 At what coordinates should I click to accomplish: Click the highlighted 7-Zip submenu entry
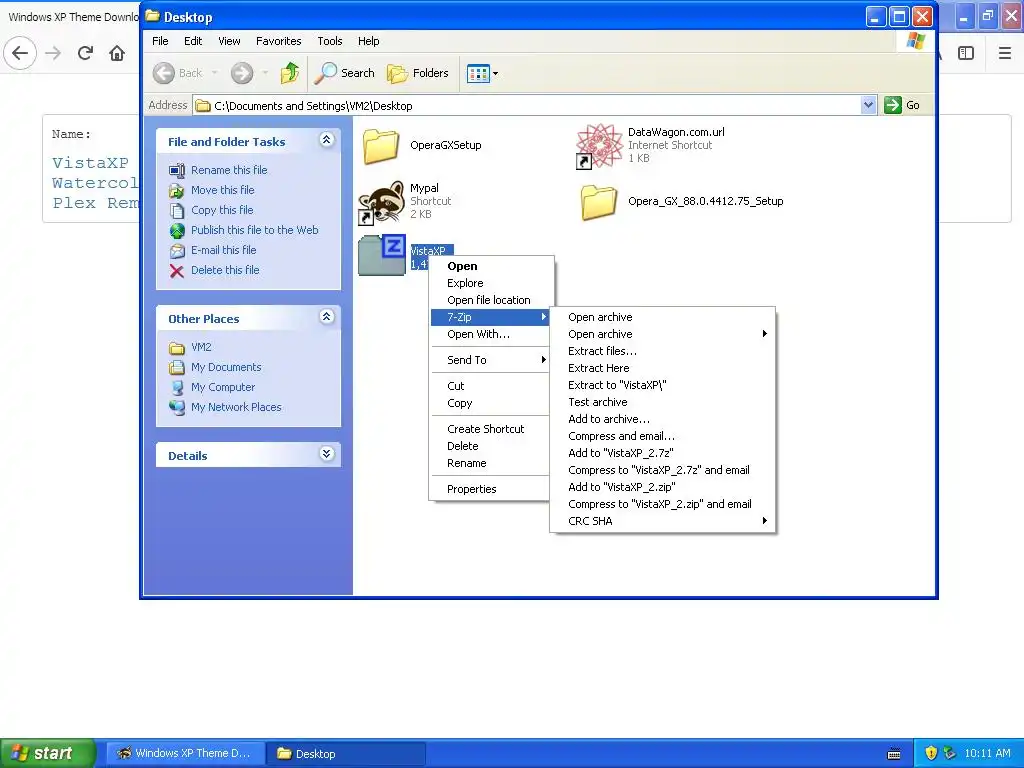[x=490, y=317]
